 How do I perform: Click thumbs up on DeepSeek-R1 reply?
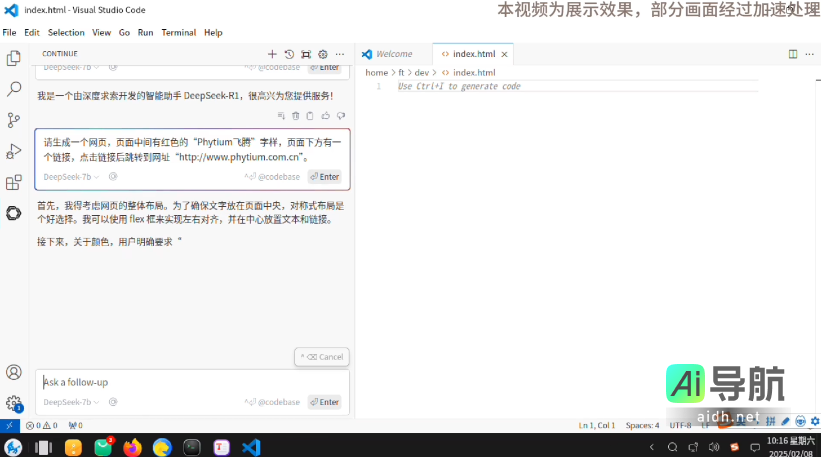tap(326, 116)
